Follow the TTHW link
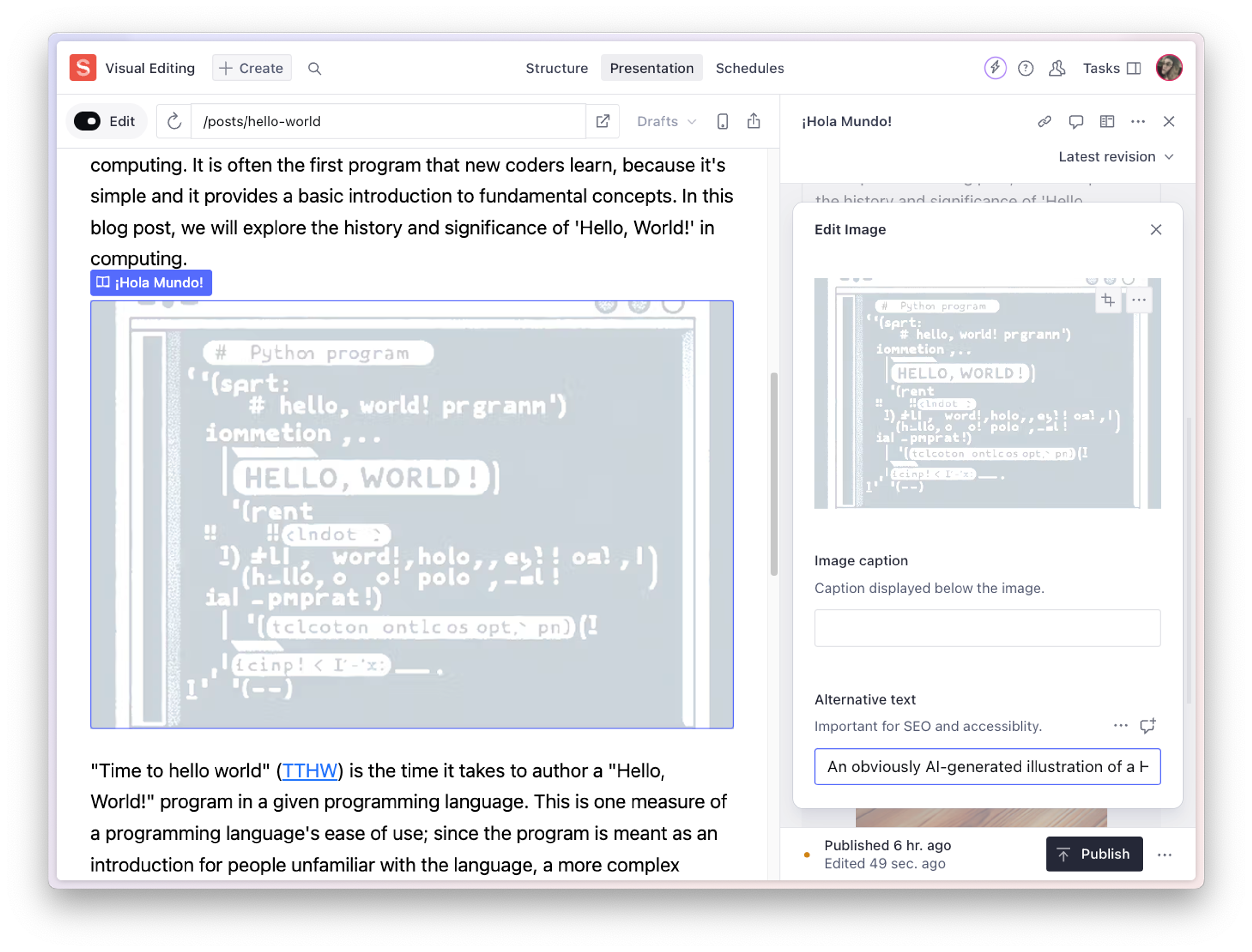Viewport: 1252px width, 952px height. [309, 771]
